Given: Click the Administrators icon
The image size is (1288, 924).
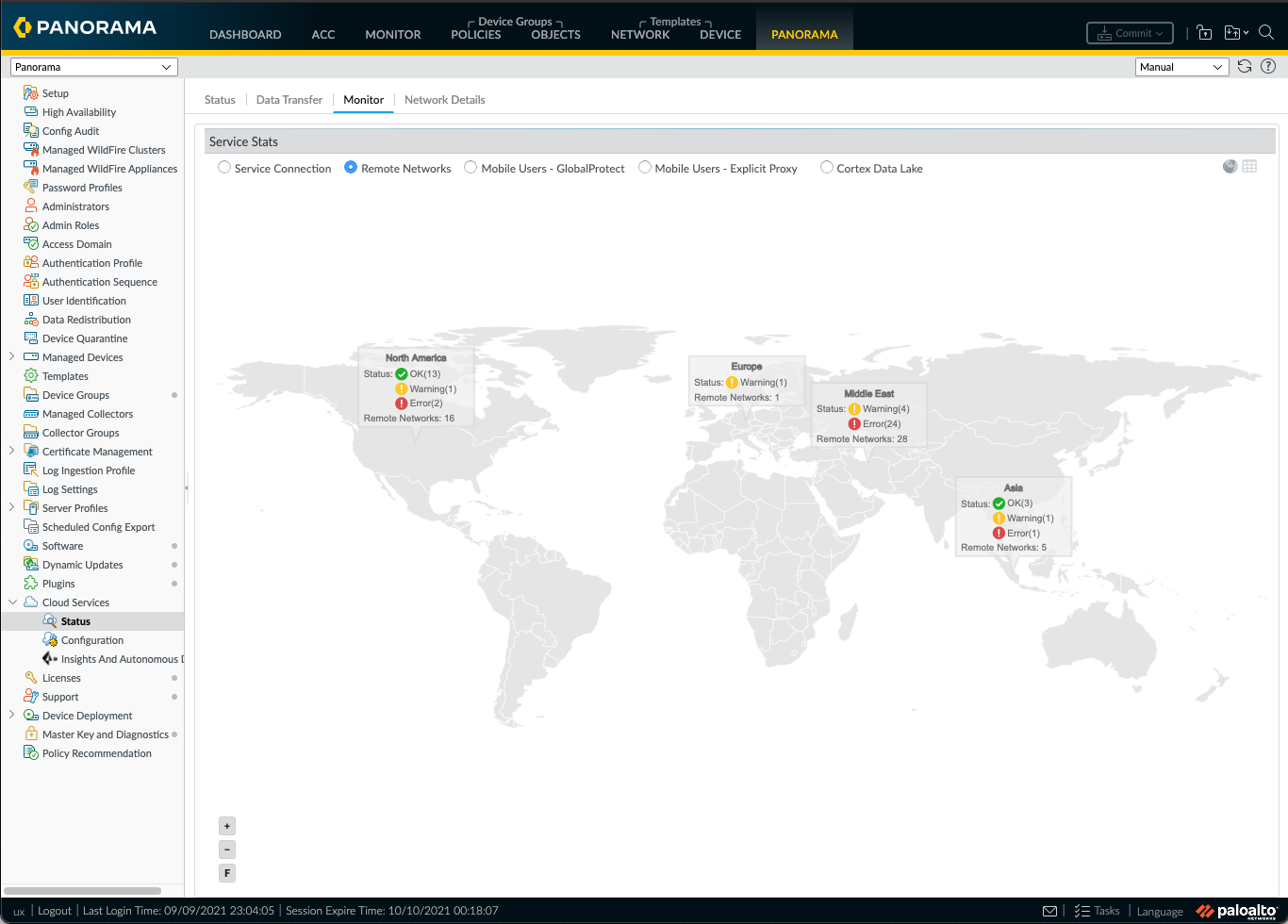Looking at the screenshot, I should click(31, 206).
